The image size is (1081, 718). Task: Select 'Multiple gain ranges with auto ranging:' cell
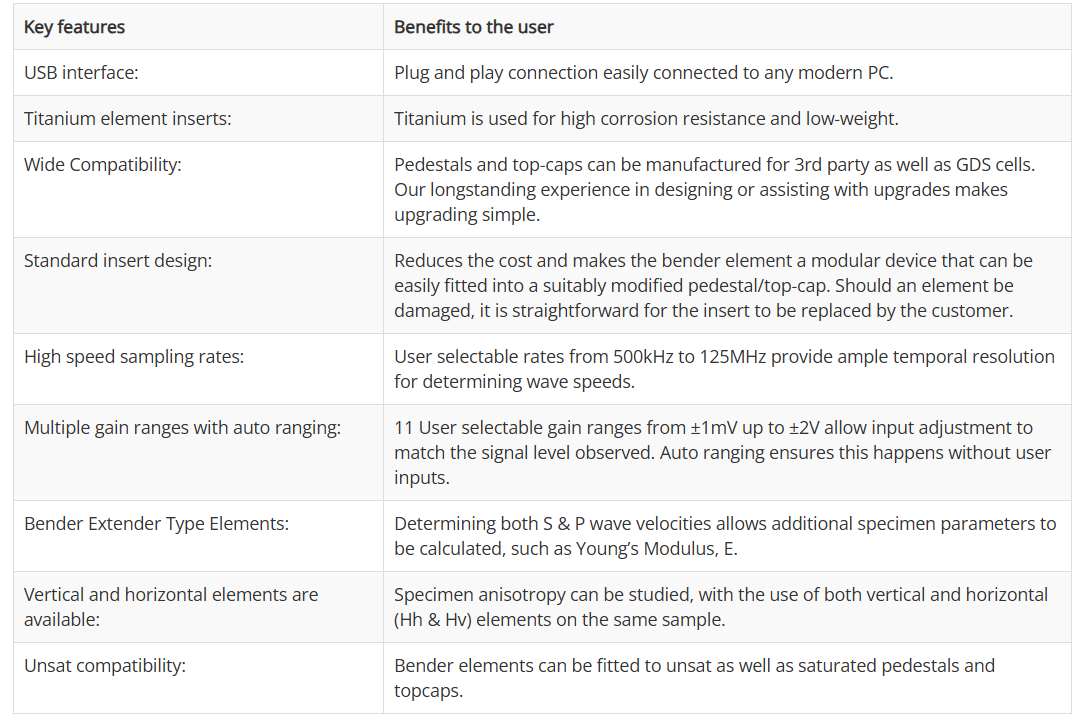pyautogui.click(x=182, y=428)
